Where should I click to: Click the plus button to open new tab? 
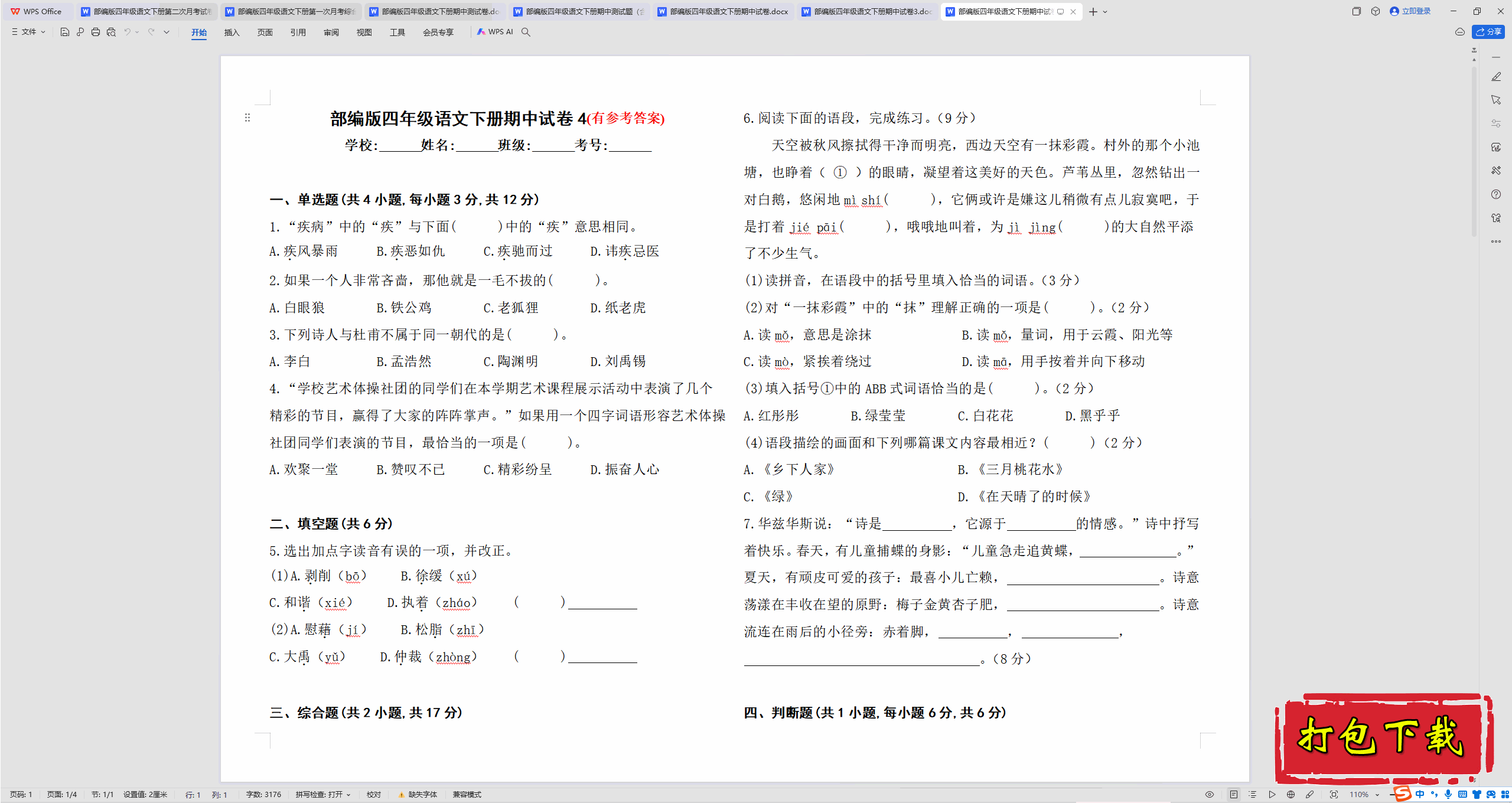click(x=1093, y=11)
